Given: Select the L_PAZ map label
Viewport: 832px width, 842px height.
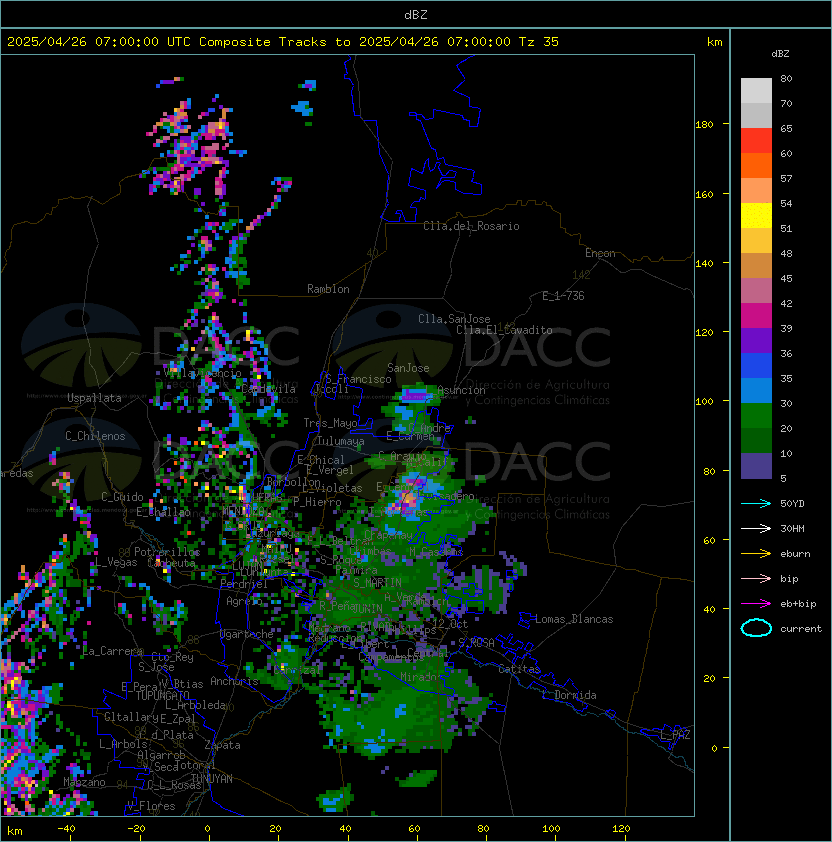Looking at the screenshot, I should (675, 735).
